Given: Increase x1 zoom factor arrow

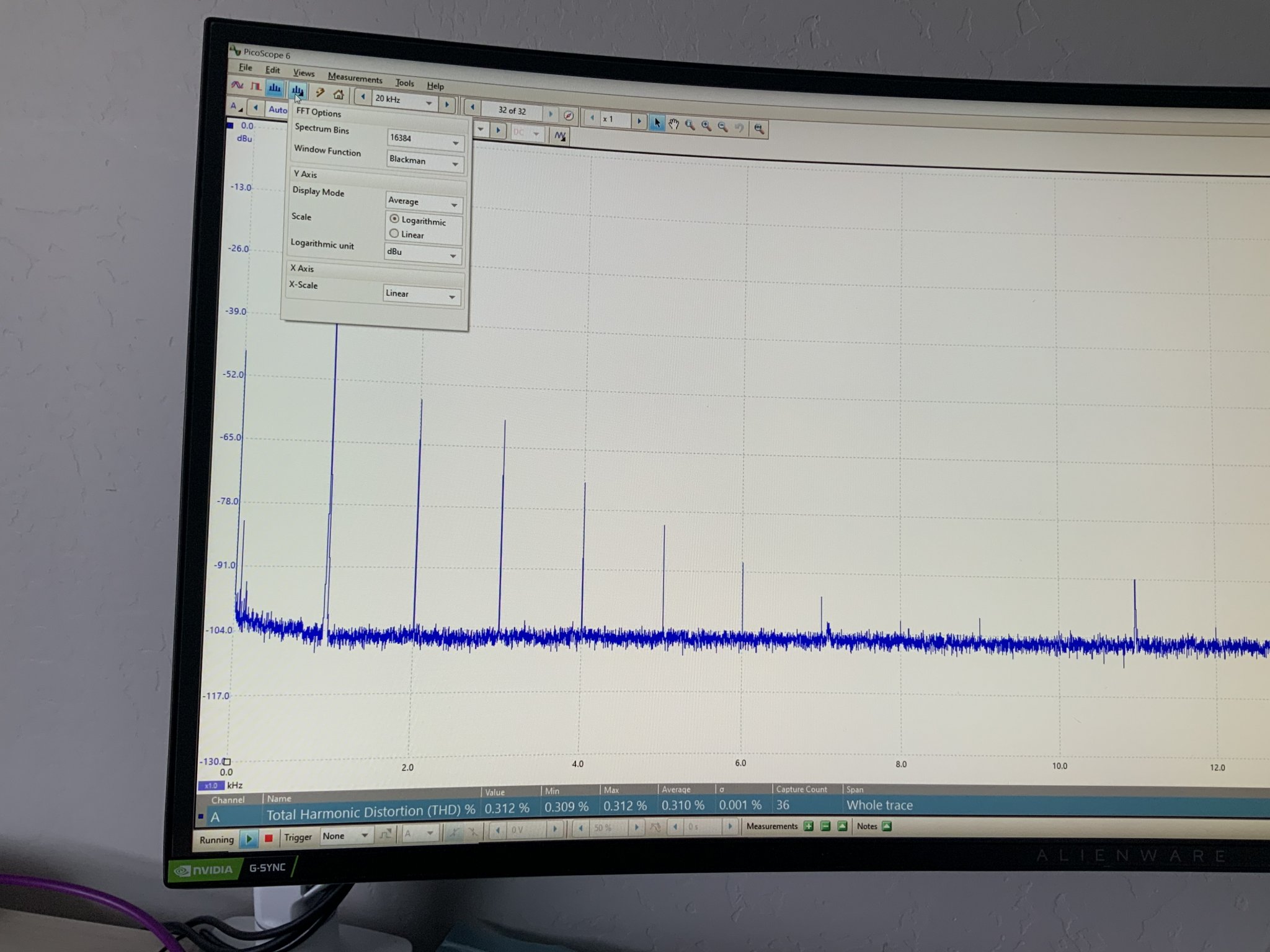Looking at the screenshot, I should [x=639, y=121].
